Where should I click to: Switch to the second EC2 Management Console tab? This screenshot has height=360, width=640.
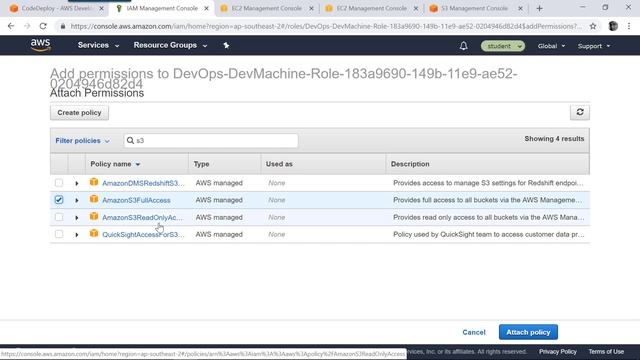tap(371, 8)
